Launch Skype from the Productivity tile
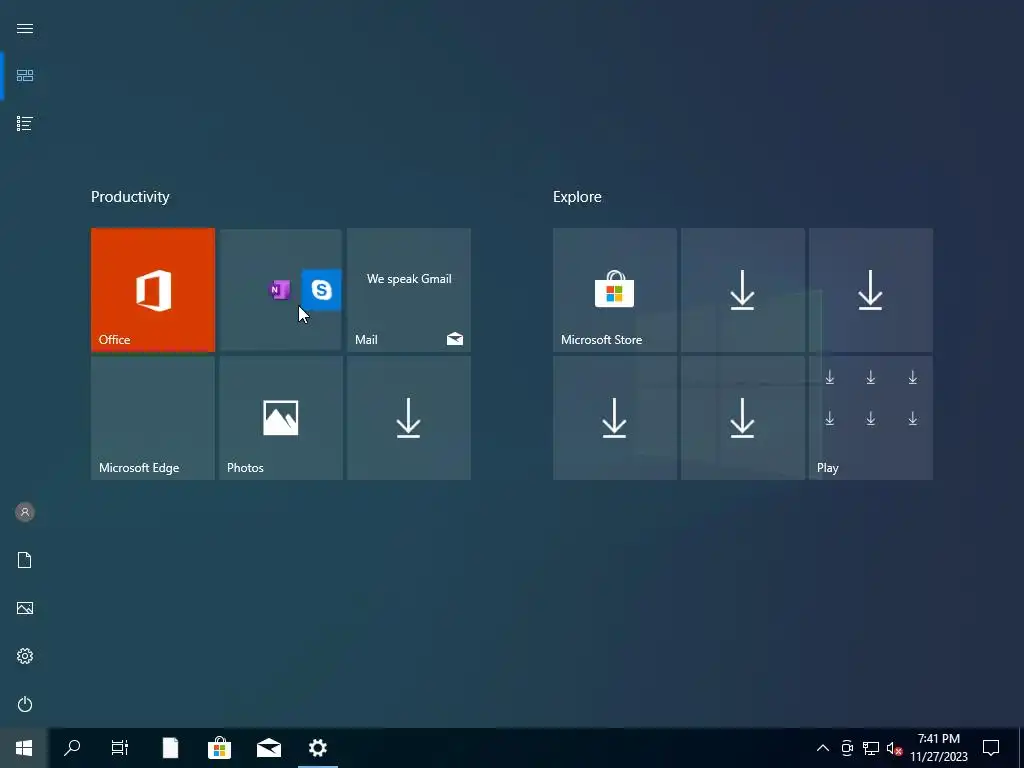 point(321,289)
